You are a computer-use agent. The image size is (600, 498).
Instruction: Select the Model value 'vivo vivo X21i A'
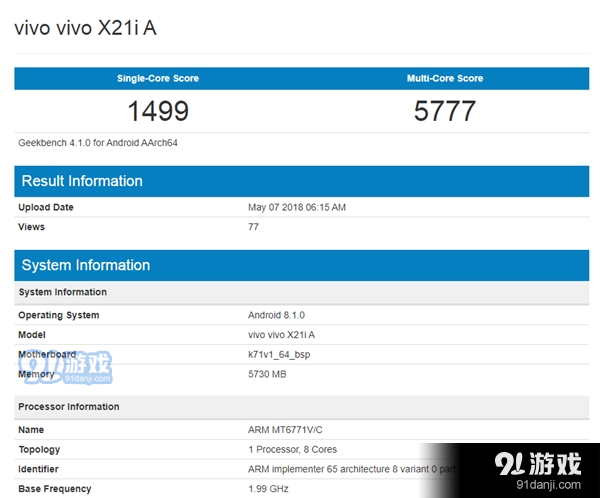coord(281,335)
